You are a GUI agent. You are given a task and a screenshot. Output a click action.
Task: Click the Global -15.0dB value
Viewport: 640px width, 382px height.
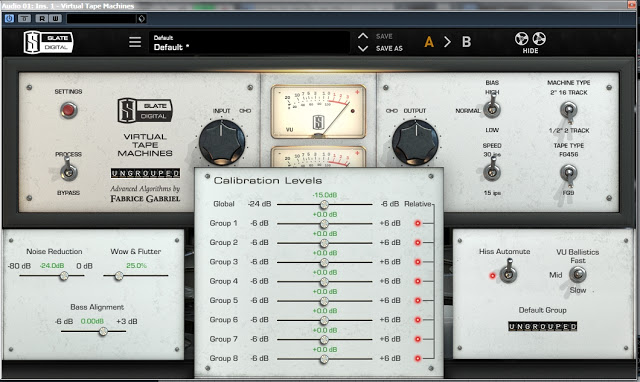point(325,195)
